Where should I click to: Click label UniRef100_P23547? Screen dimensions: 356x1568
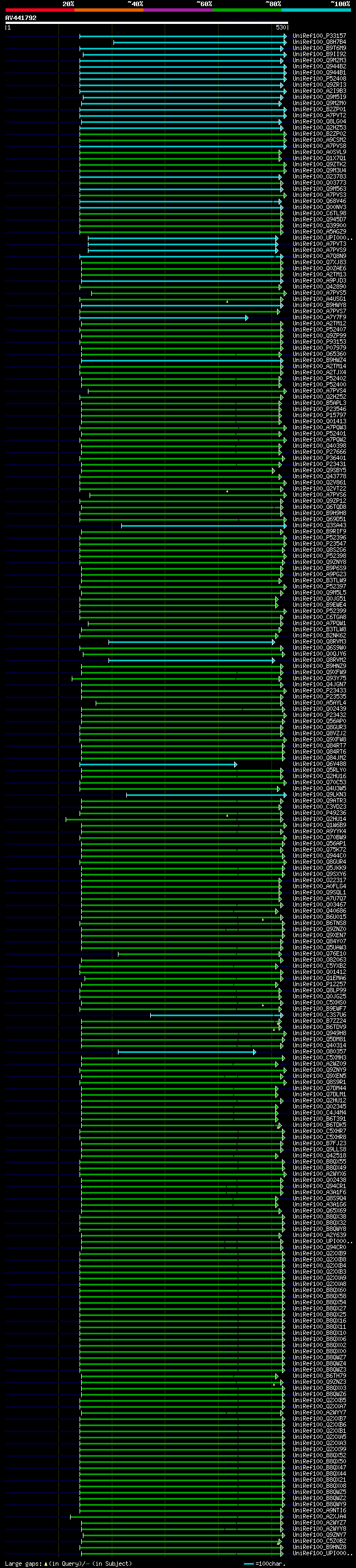click(319, 544)
